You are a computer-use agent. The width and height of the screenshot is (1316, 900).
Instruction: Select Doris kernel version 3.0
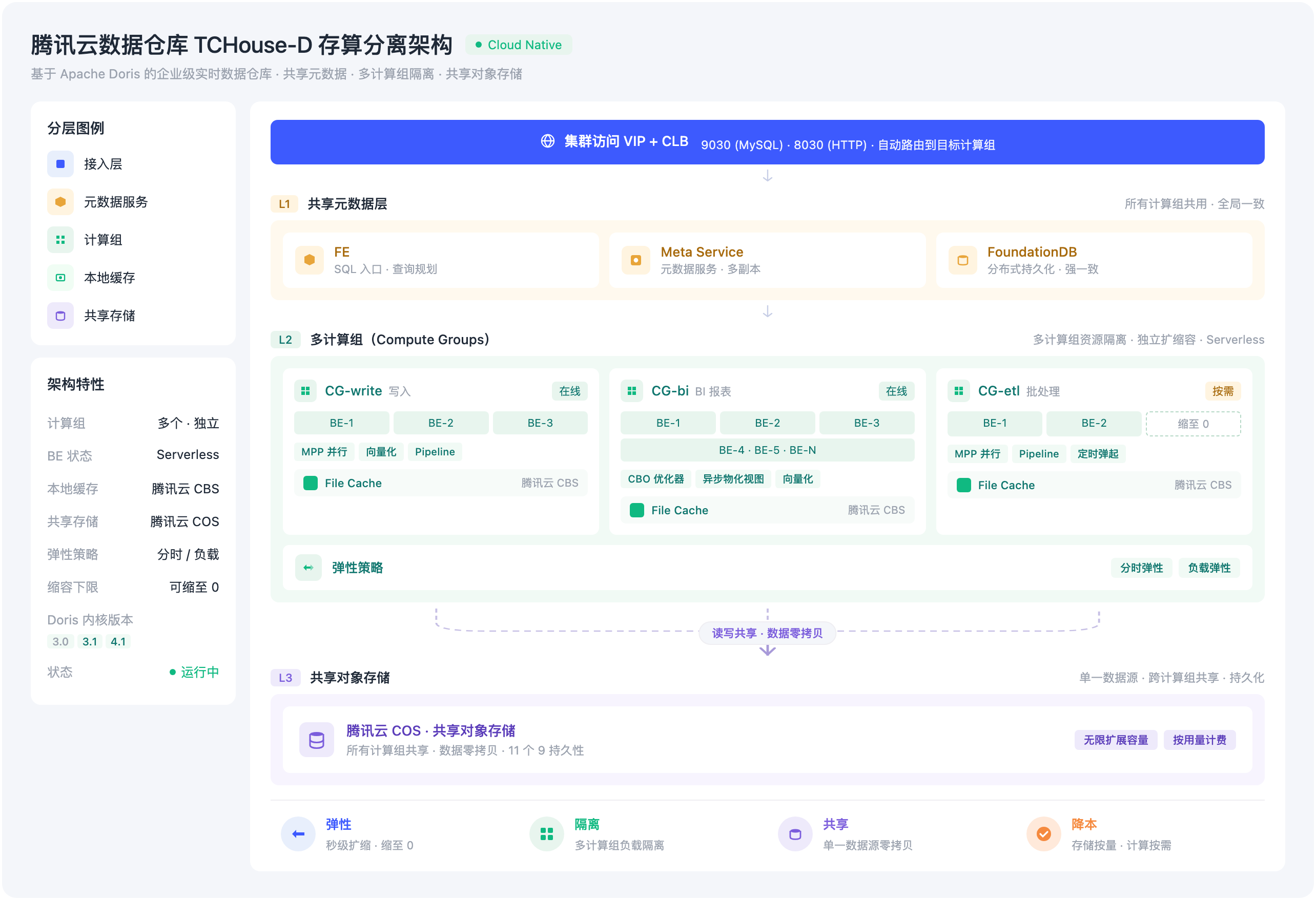[60, 642]
